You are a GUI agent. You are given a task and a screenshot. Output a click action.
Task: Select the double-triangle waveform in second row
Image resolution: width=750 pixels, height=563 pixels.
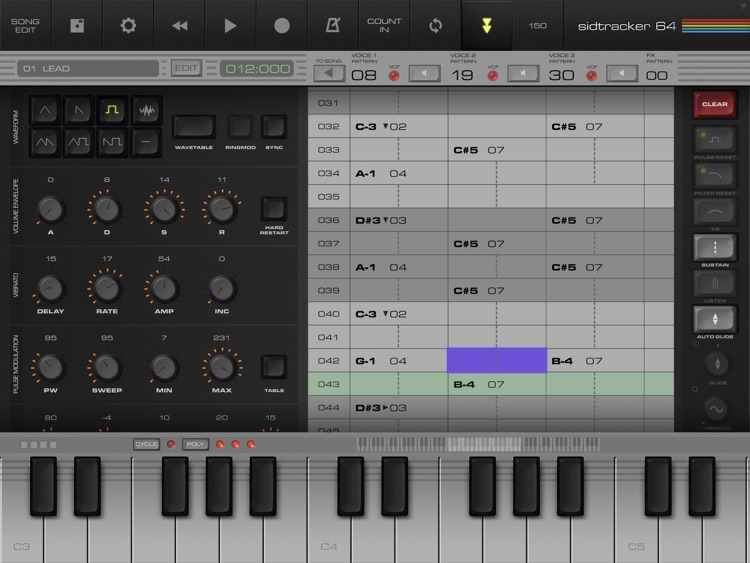[x=45, y=142]
